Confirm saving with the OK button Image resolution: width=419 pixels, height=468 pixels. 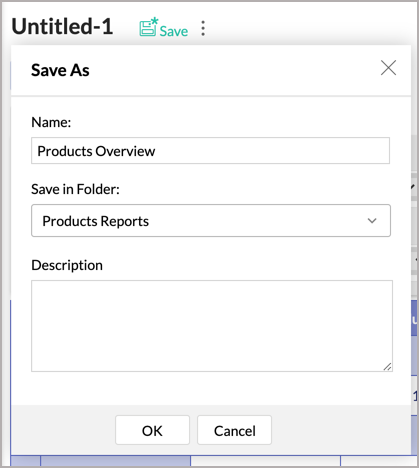point(152,430)
